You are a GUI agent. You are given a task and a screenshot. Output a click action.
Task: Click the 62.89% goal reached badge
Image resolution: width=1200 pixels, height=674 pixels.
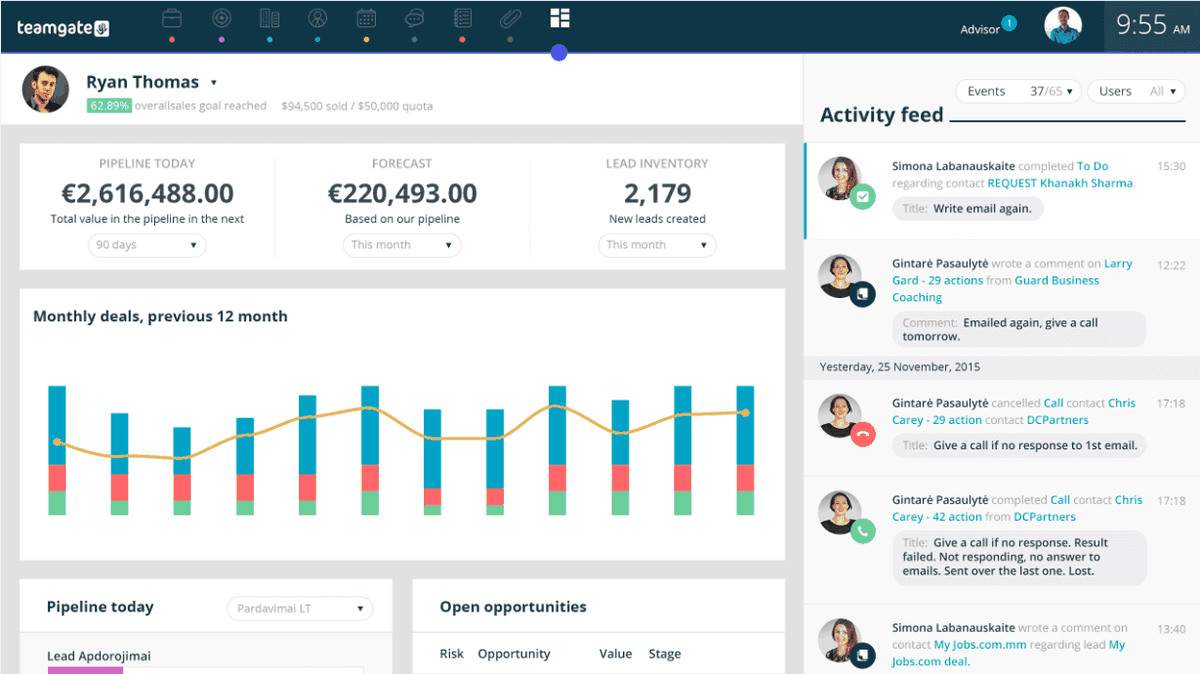109,105
